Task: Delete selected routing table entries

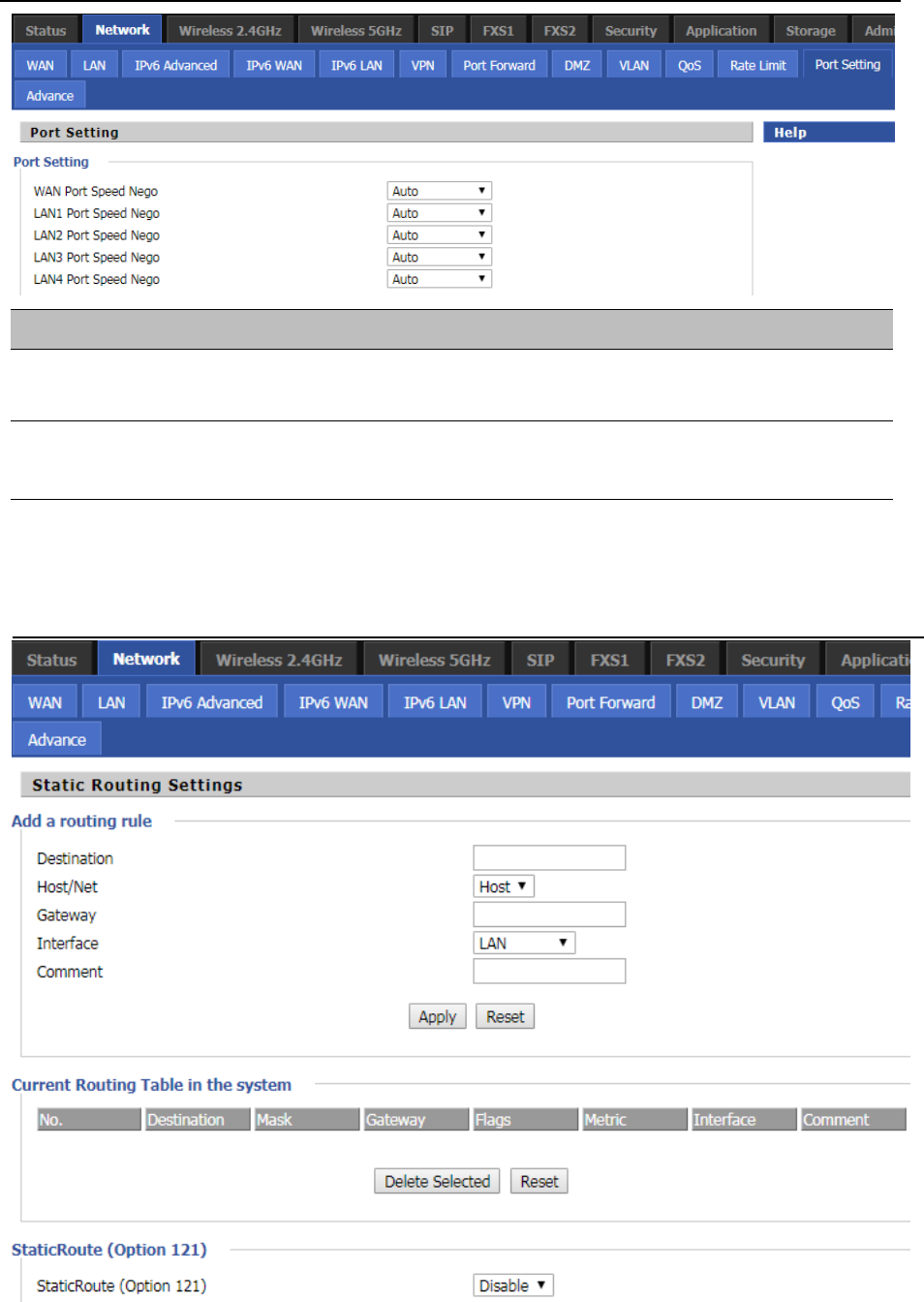Action: pos(437,1181)
